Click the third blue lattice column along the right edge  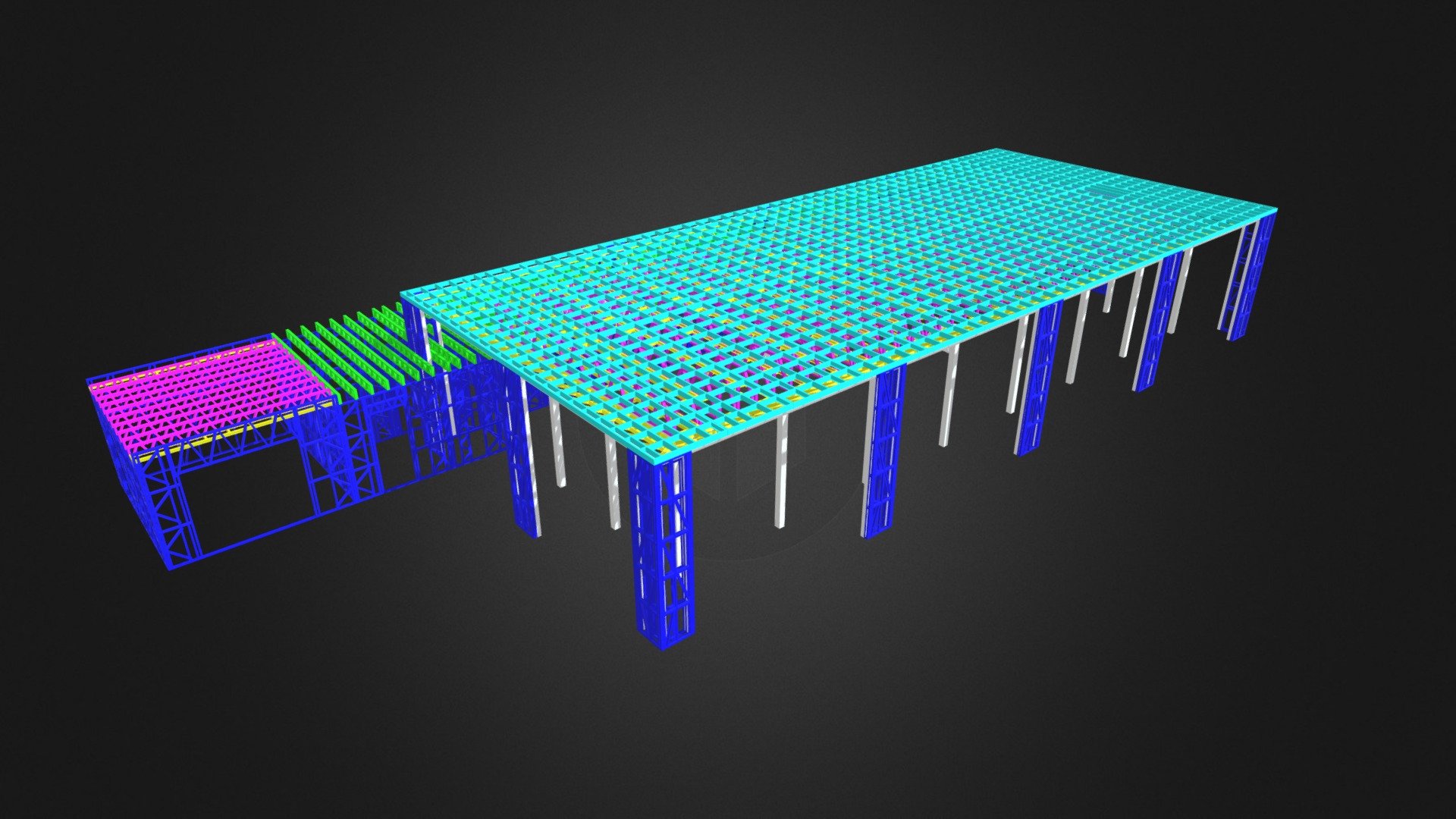tap(1039, 378)
